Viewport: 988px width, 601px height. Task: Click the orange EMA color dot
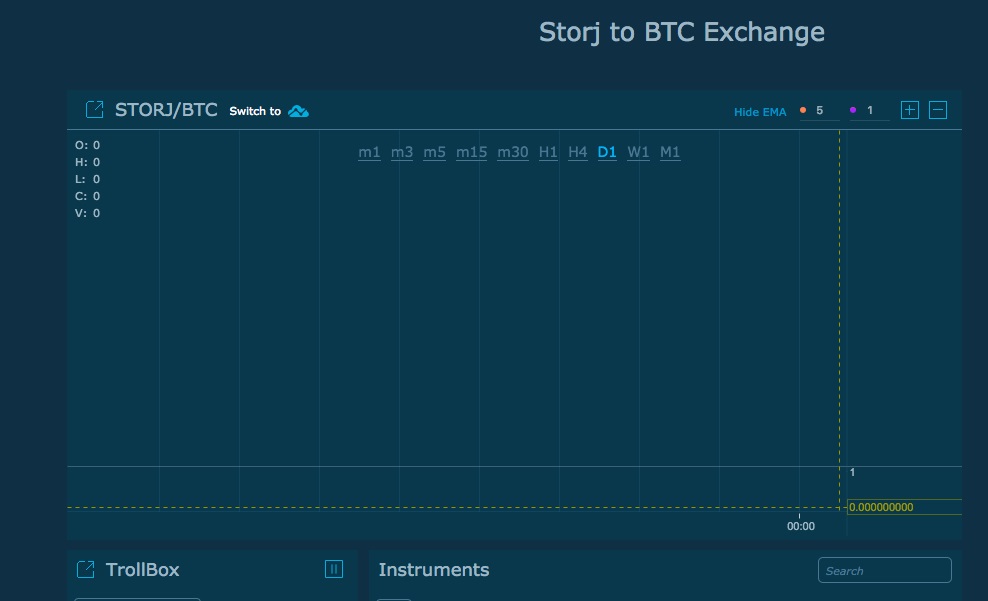(802, 111)
